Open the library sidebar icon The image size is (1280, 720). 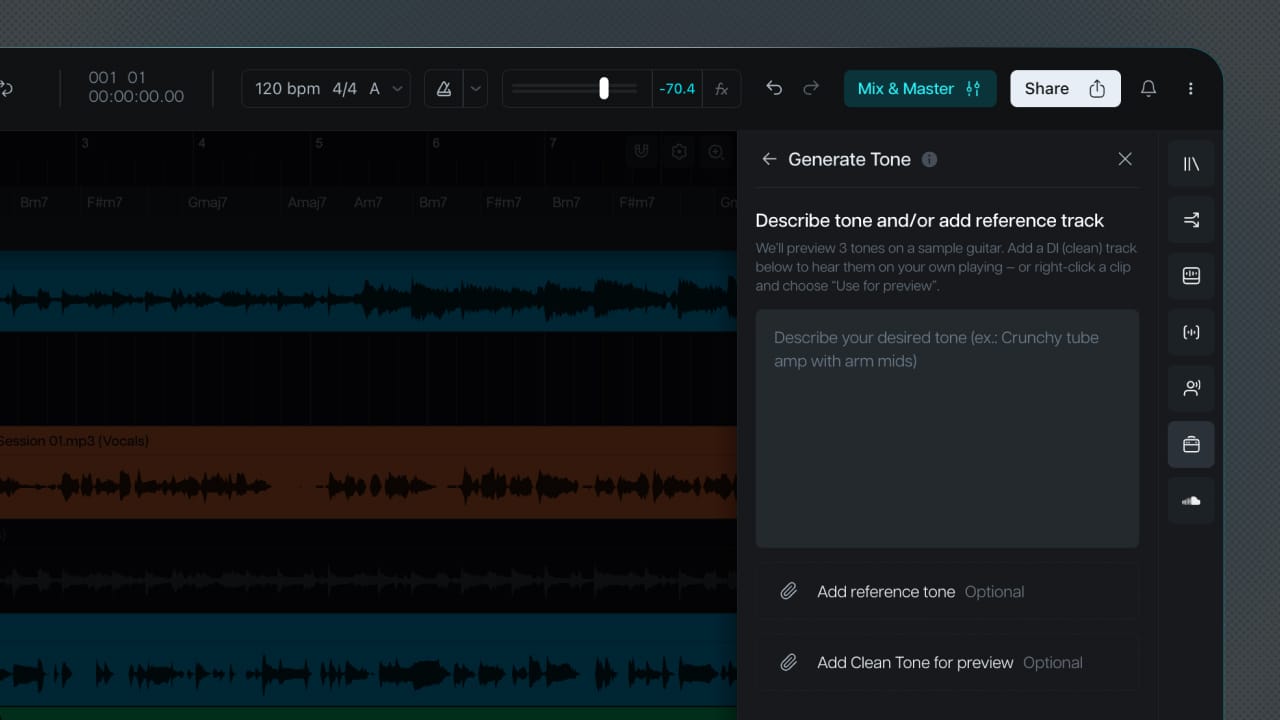pos(1191,164)
